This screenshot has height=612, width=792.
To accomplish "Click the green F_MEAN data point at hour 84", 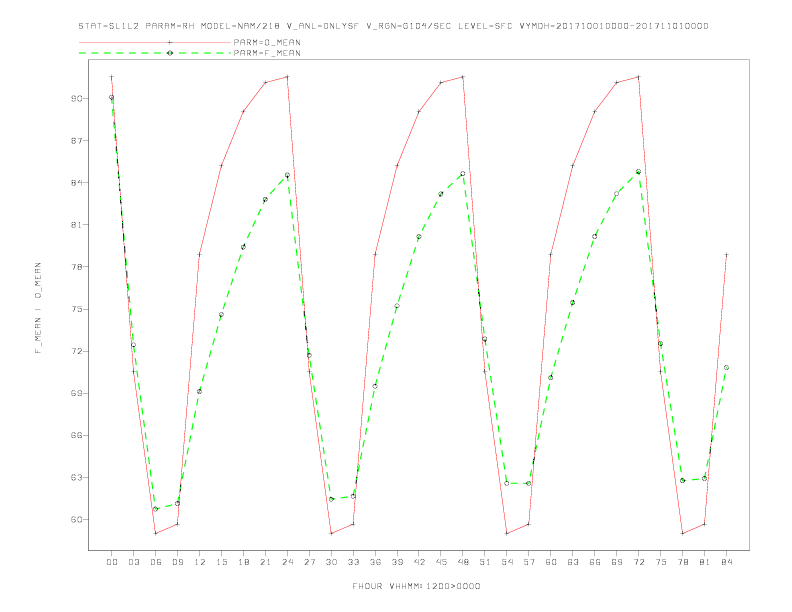I will click(726, 368).
